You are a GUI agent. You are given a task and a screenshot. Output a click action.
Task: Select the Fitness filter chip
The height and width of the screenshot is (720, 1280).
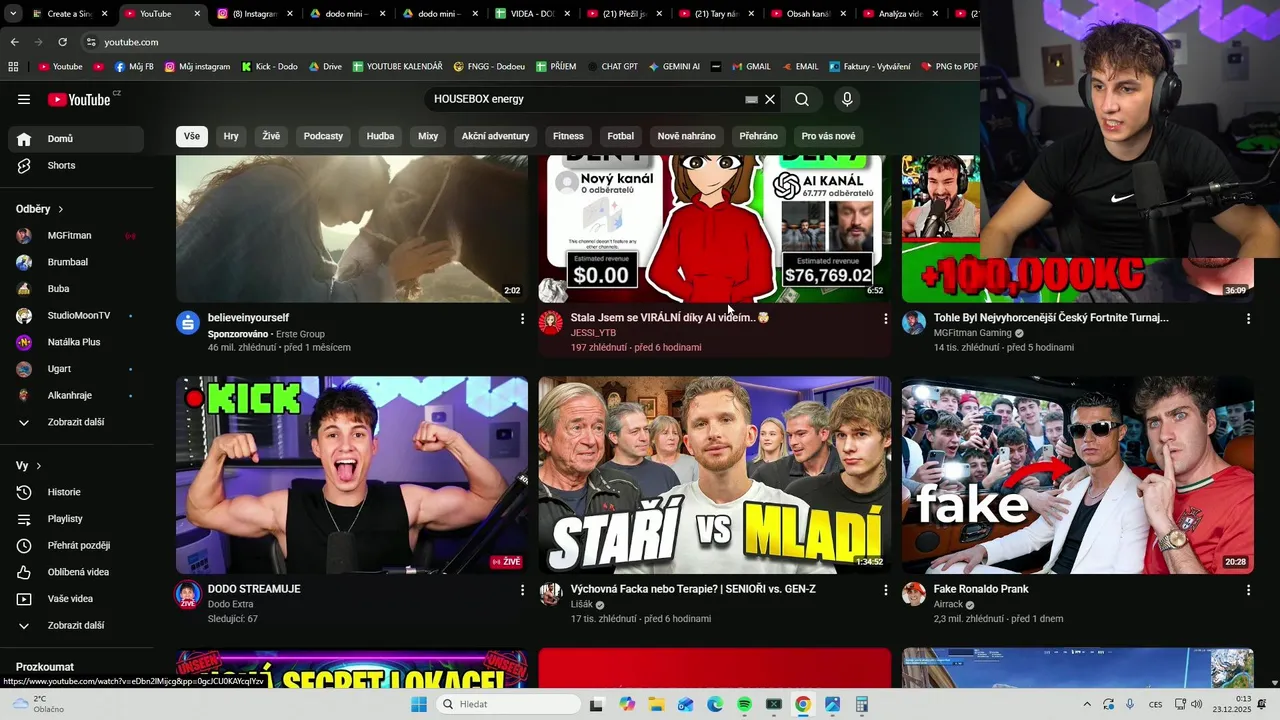(568, 136)
